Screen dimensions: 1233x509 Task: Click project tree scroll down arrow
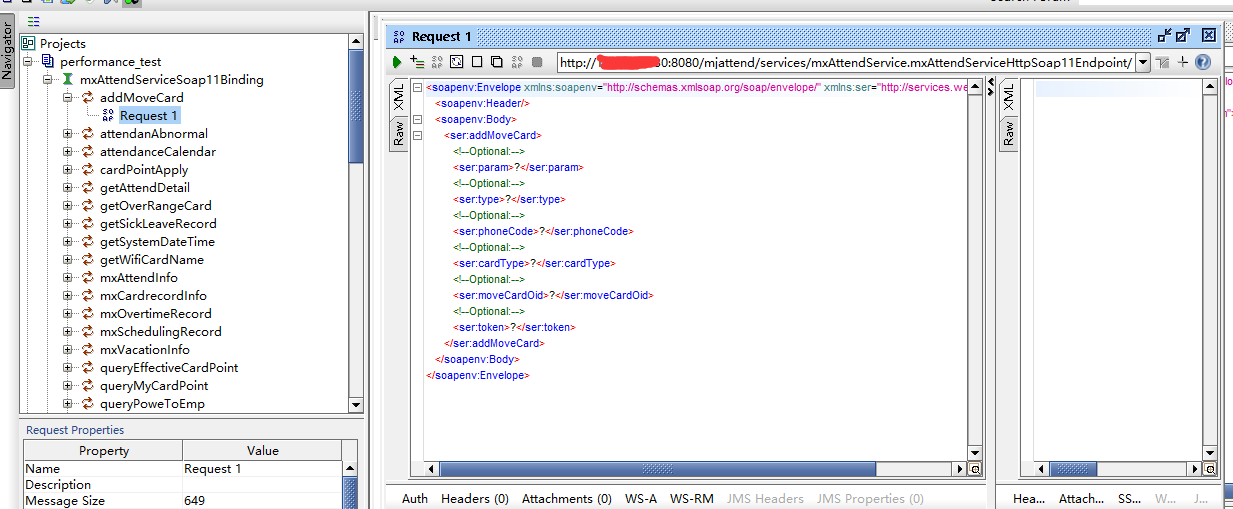[x=356, y=404]
